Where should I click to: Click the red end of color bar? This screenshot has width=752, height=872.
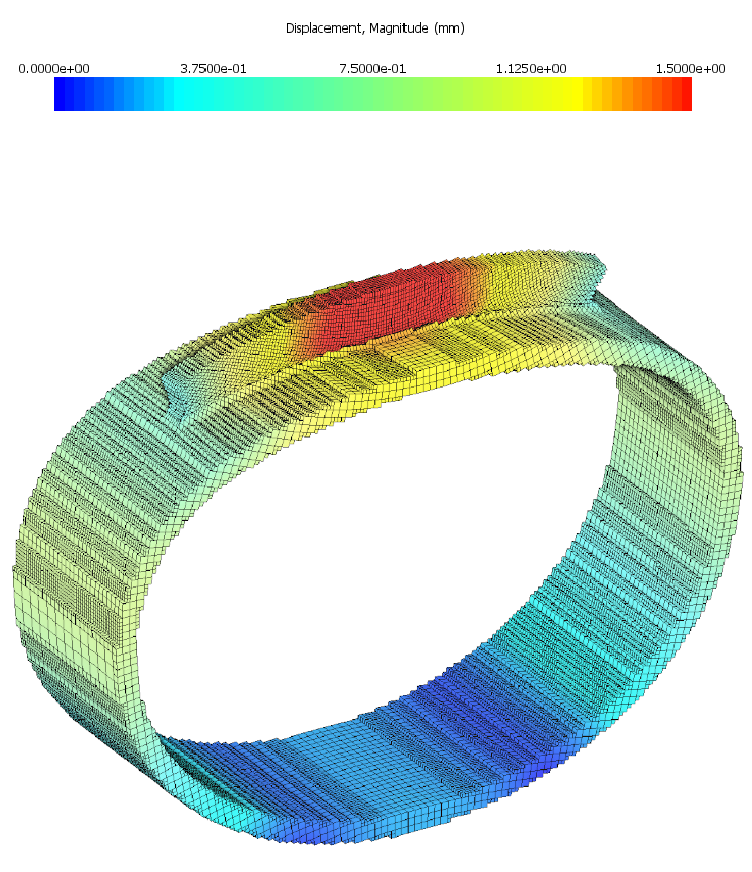pos(686,94)
